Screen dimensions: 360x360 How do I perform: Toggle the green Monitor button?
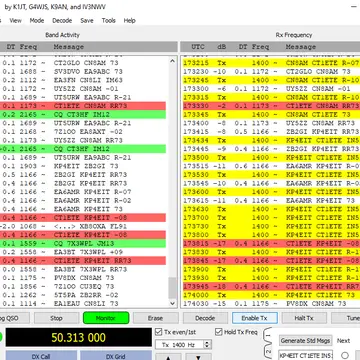(106, 318)
